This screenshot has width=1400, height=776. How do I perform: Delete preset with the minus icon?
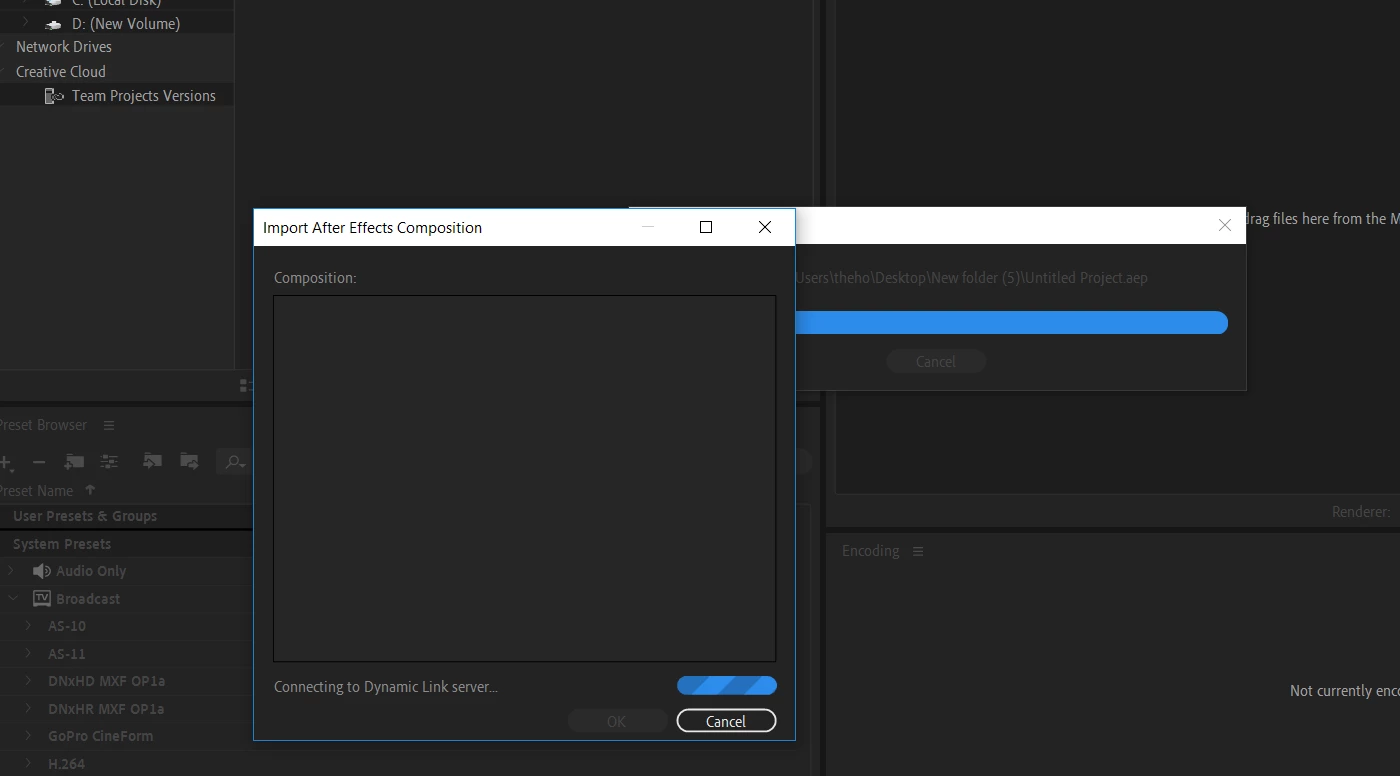tap(39, 462)
